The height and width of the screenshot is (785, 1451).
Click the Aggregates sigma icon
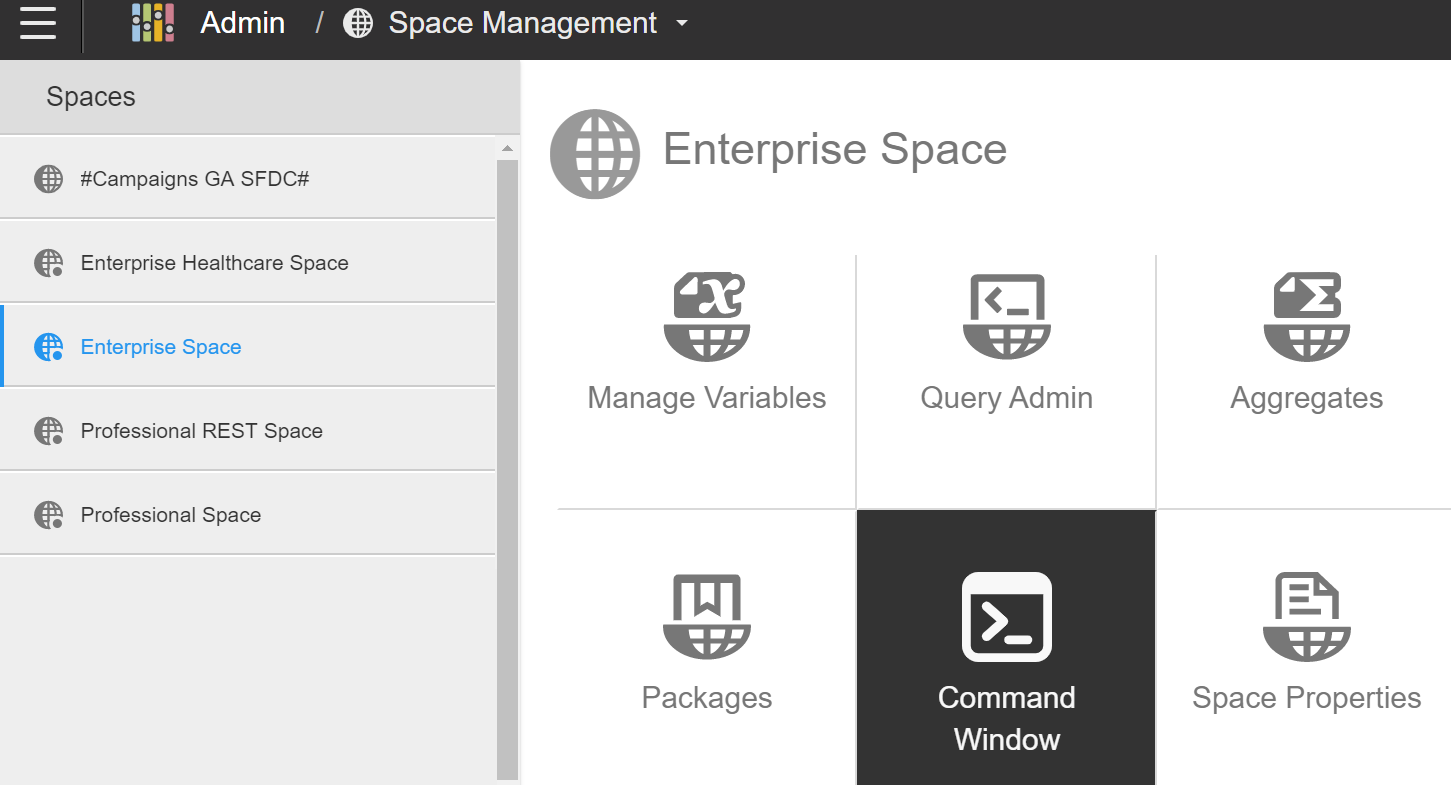(1306, 317)
